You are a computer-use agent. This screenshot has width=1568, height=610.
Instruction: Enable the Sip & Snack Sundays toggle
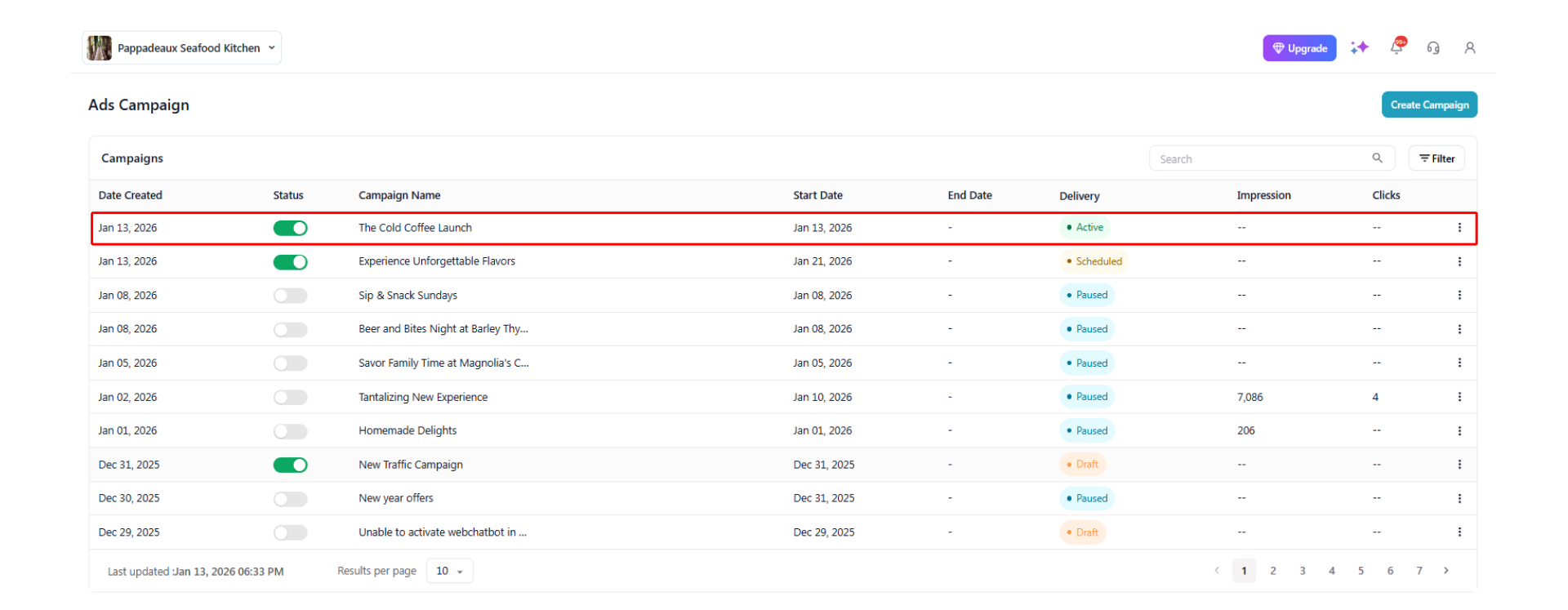click(x=290, y=296)
